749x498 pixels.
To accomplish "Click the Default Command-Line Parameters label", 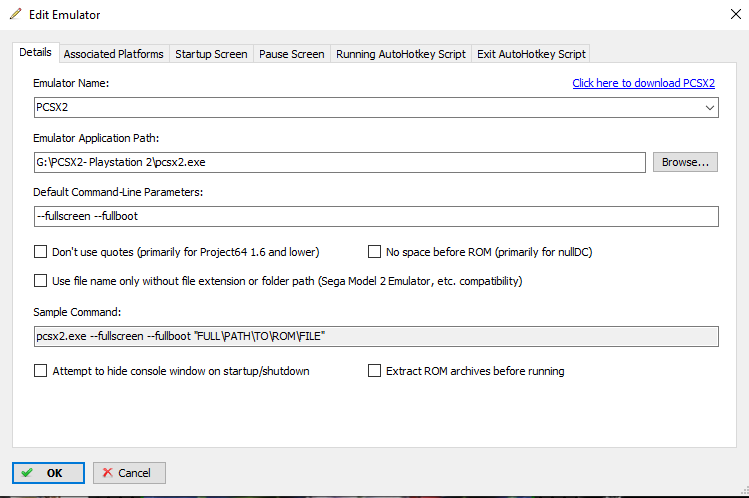I will (x=118, y=192).
